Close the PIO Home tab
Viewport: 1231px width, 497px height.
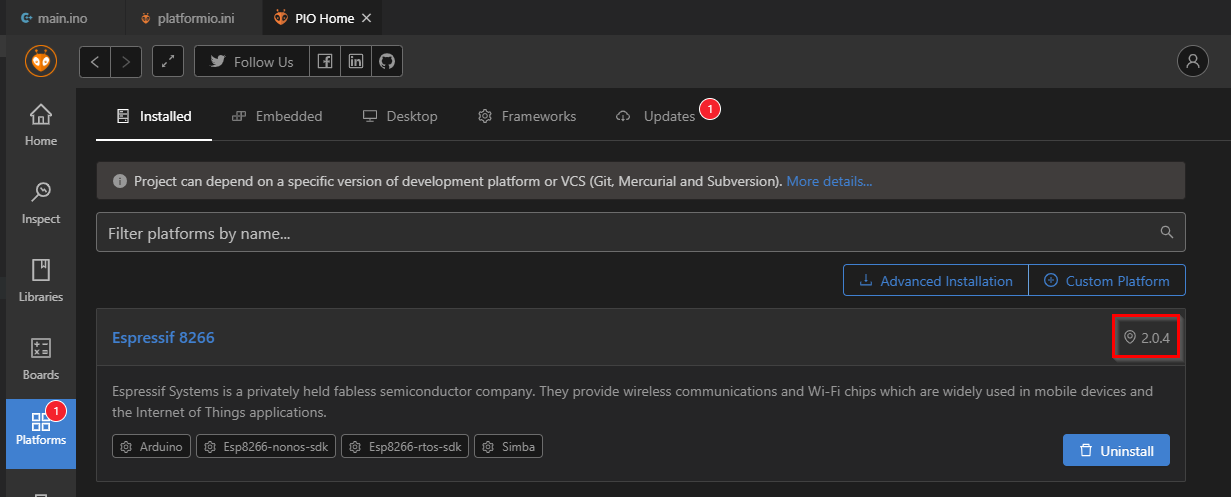point(366,18)
